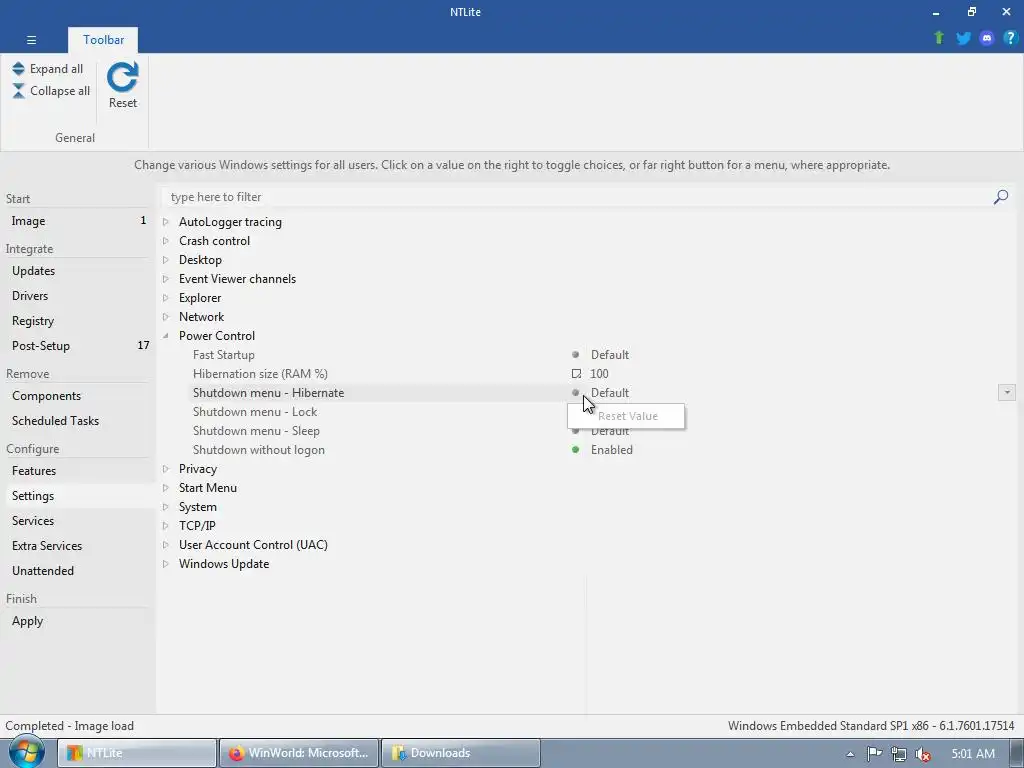This screenshot has width=1024, height=768.
Task: Open the Image page in sidebar
Action: [x=78, y=221]
